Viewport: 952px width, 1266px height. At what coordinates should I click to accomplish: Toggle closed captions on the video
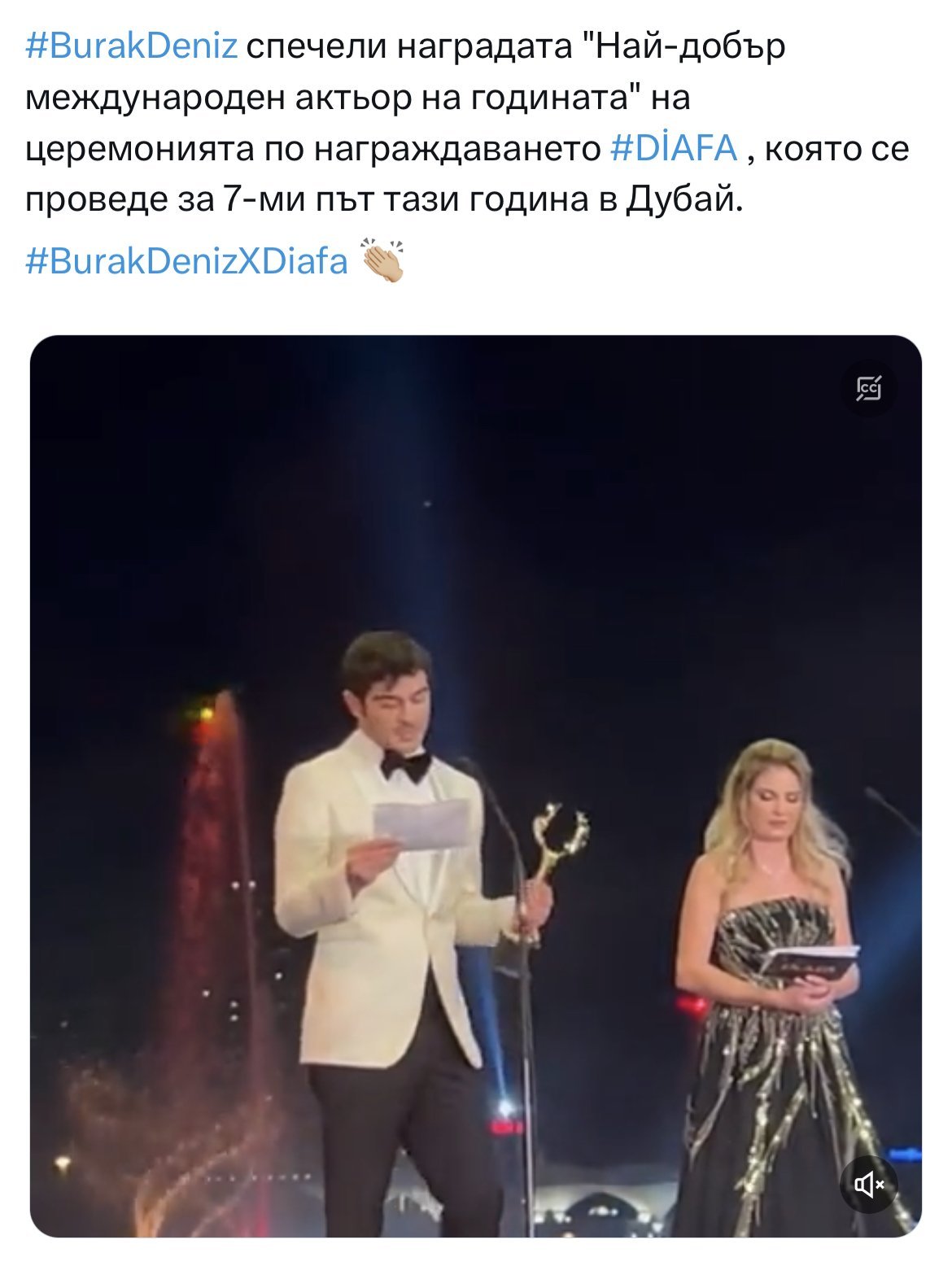click(x=868, y=389)
